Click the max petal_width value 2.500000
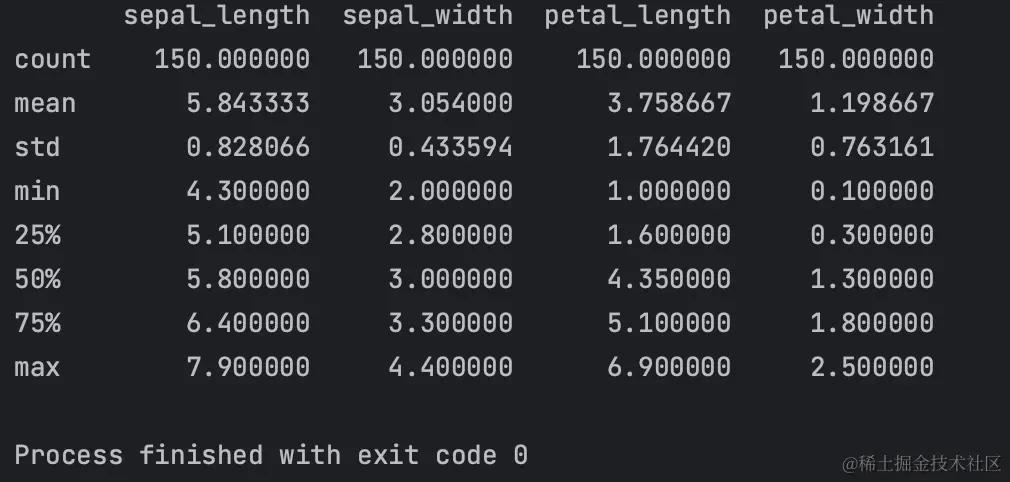 coord(871,367)
